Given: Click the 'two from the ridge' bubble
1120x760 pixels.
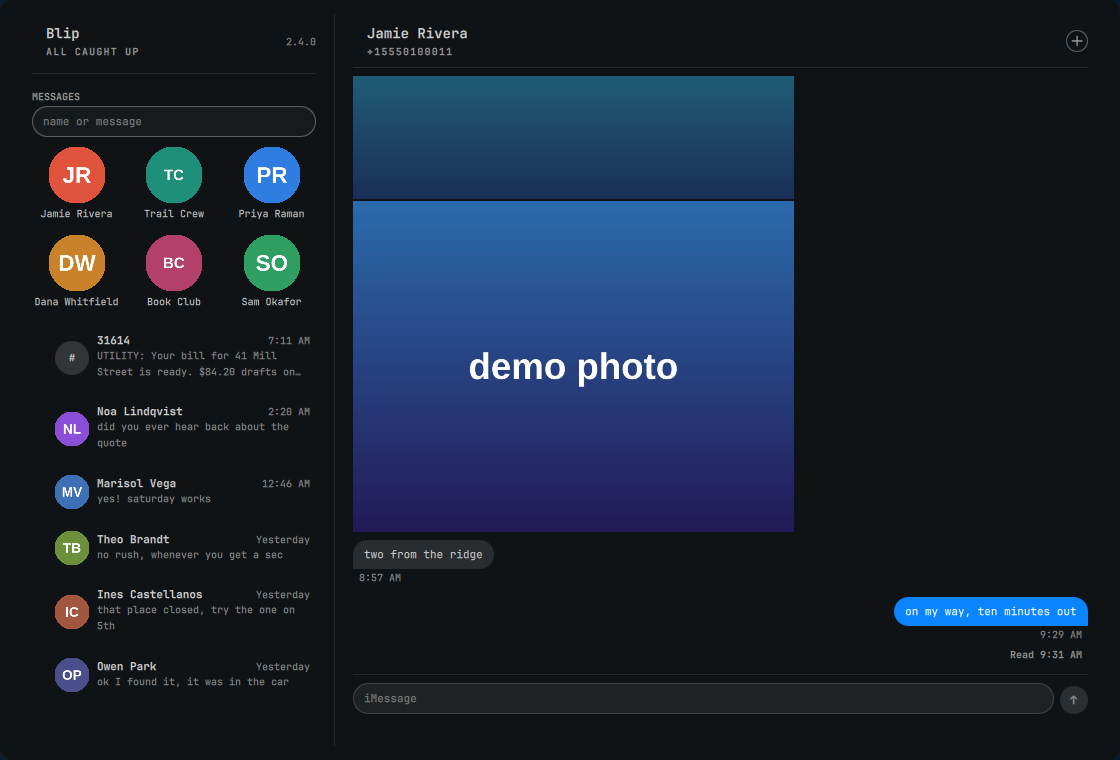Looking at the screenshot, I should (423, 554).
